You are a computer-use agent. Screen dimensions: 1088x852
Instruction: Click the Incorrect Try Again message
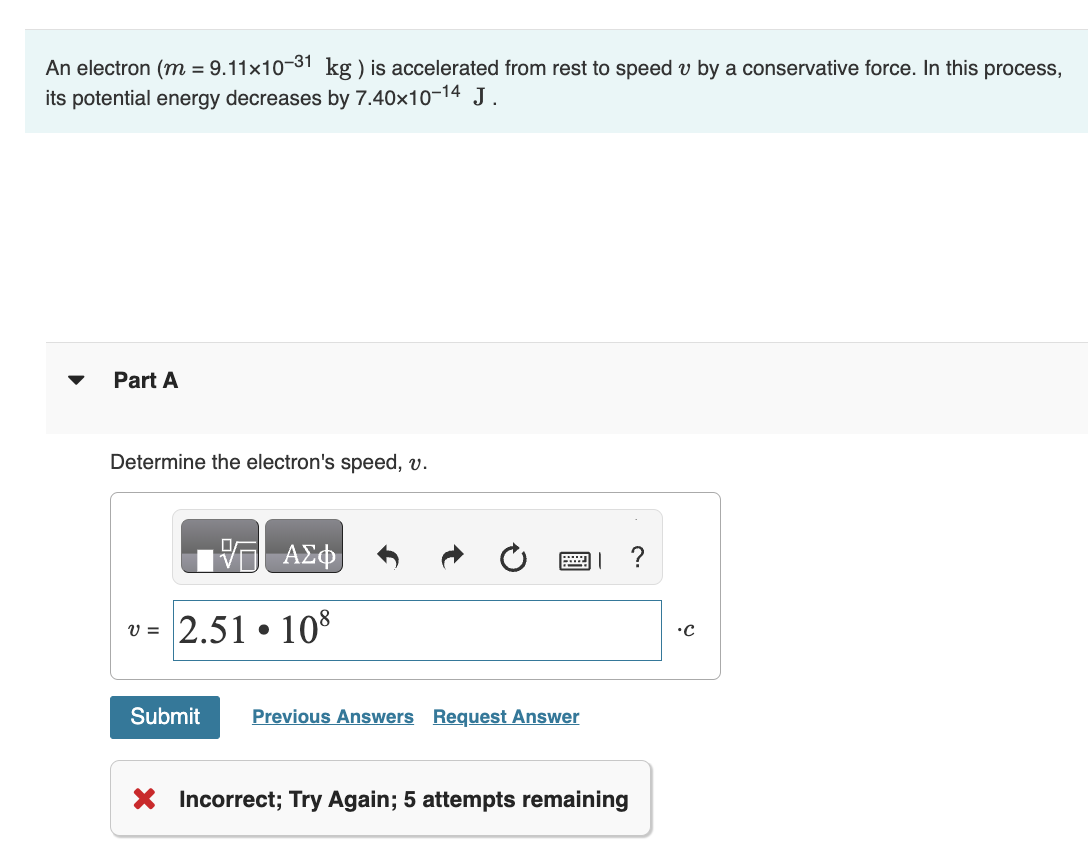click(402, 799)
